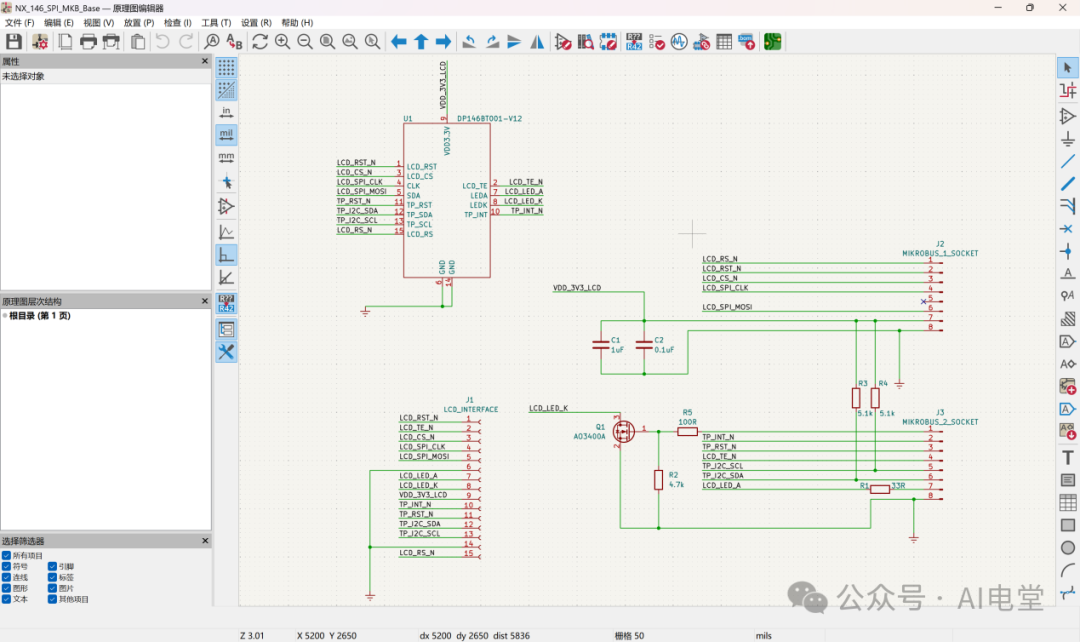Switch units to inches

tap(226, 112)
